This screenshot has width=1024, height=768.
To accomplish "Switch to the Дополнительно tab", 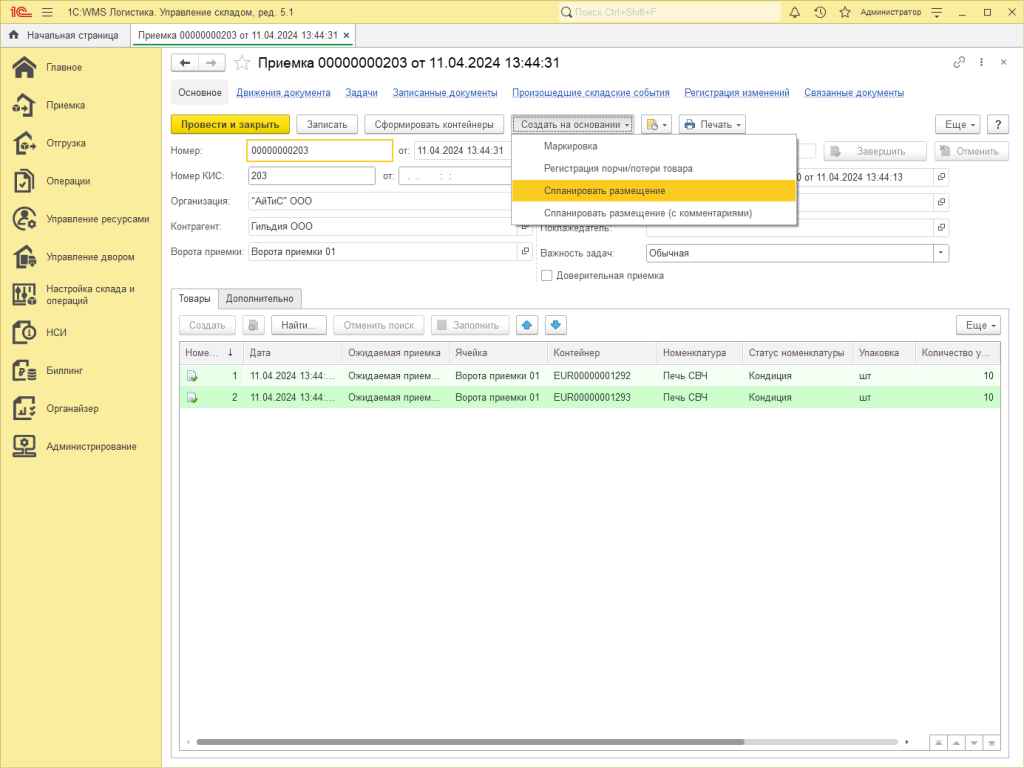I will coord(259,298).
